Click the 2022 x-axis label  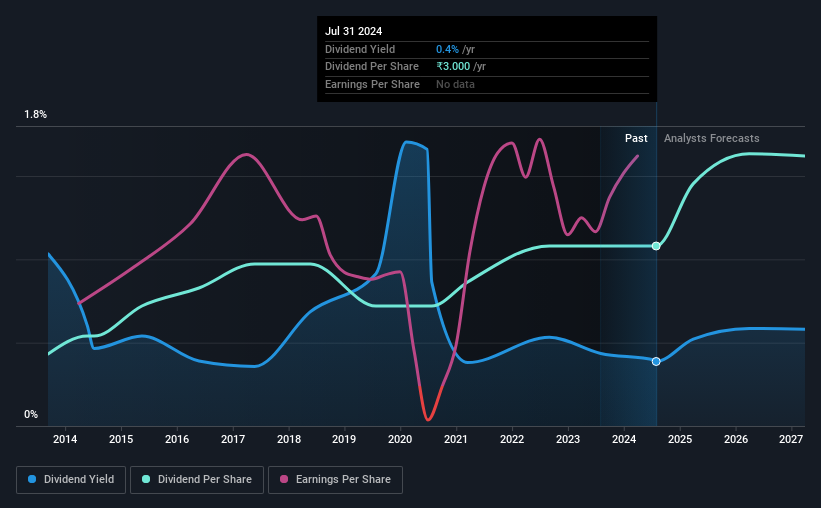(512, 439)
